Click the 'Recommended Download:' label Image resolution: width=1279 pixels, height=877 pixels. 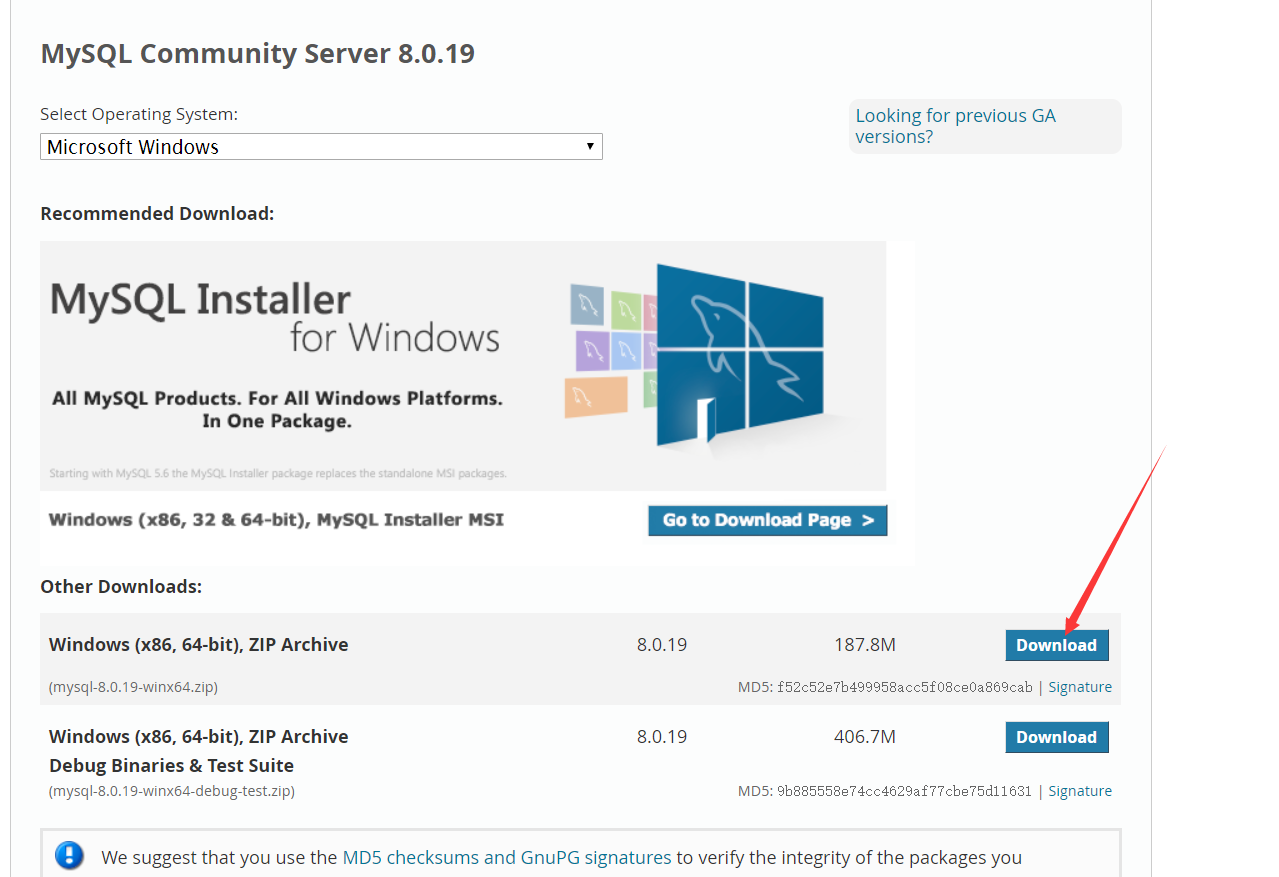(x=157, y=214)
